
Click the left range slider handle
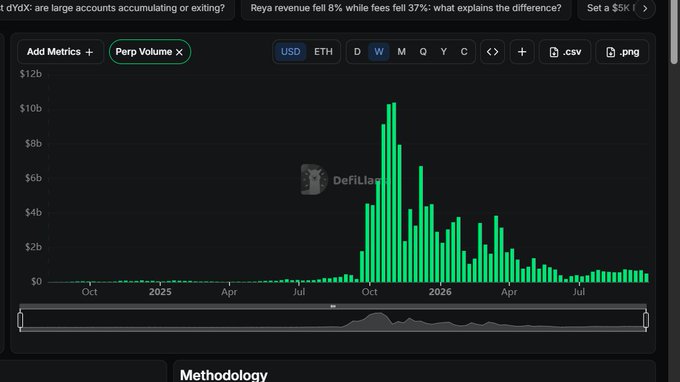20,320
